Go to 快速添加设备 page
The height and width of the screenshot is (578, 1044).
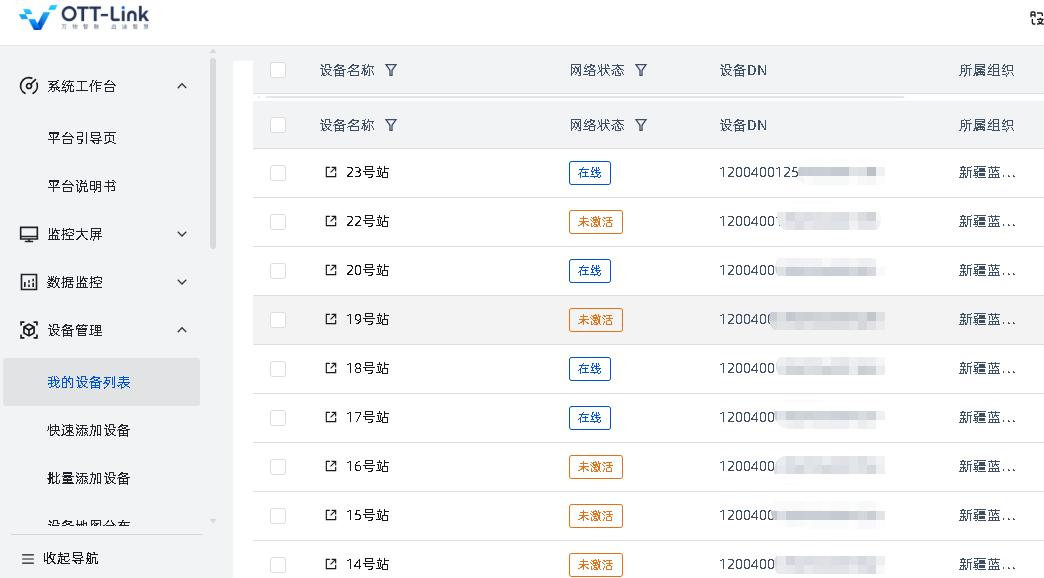coord(89,430)
